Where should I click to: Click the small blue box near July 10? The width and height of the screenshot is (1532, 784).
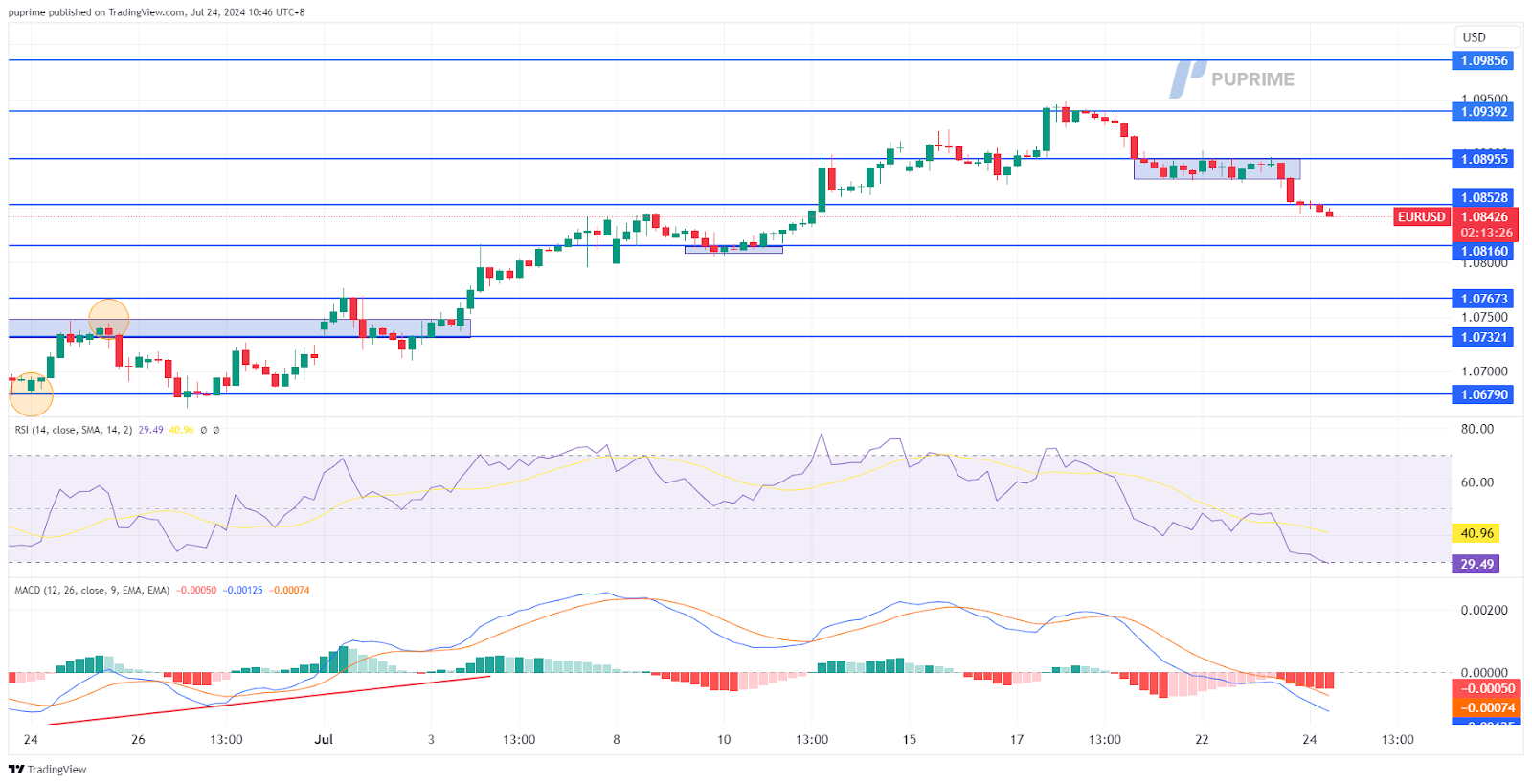click(733, 250)
